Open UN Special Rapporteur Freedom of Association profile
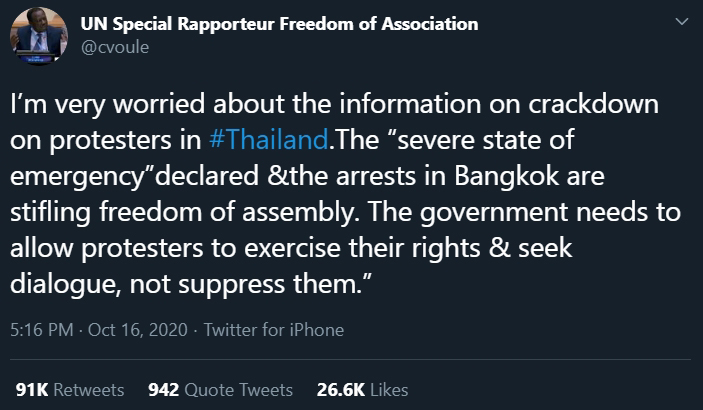The height and width of the screenshot is (410, 703). click(278, 23)
